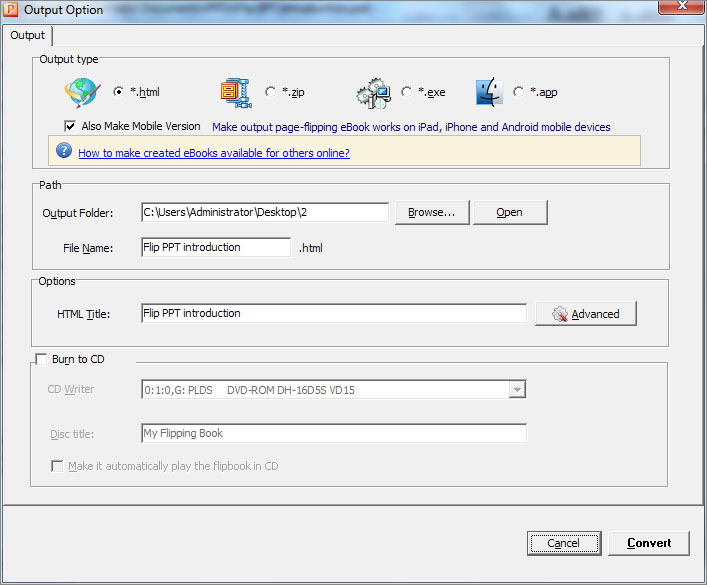Image resolution: width=707 pixels, height=585 pixels.
Task: Click Open to view output folder
Action: [510, 212]
